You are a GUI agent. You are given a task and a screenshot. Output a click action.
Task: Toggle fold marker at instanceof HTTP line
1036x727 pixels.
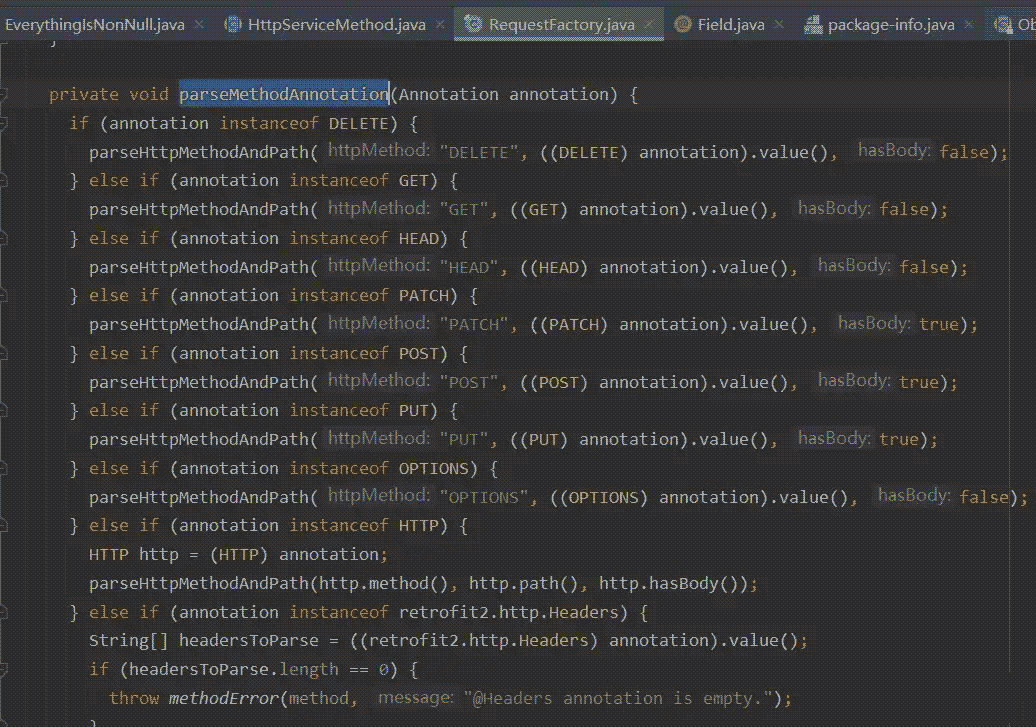tap(3, 525)
